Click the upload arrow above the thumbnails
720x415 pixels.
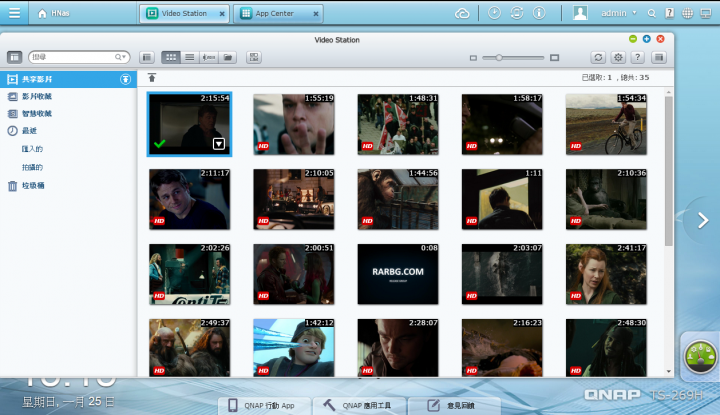152,78
